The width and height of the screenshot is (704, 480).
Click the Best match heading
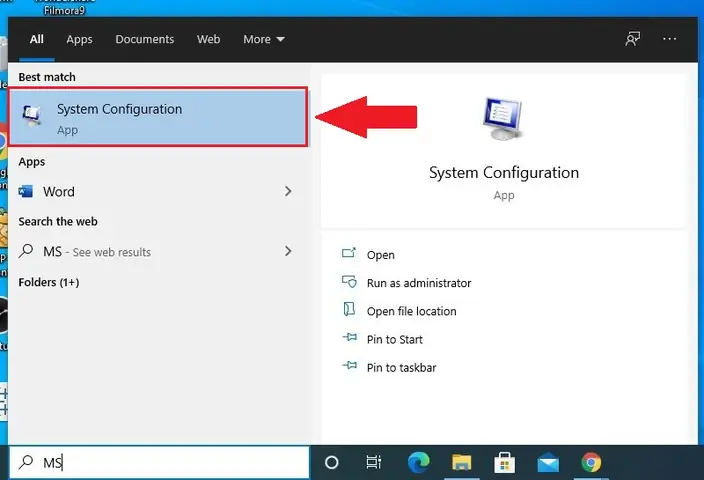47,77
